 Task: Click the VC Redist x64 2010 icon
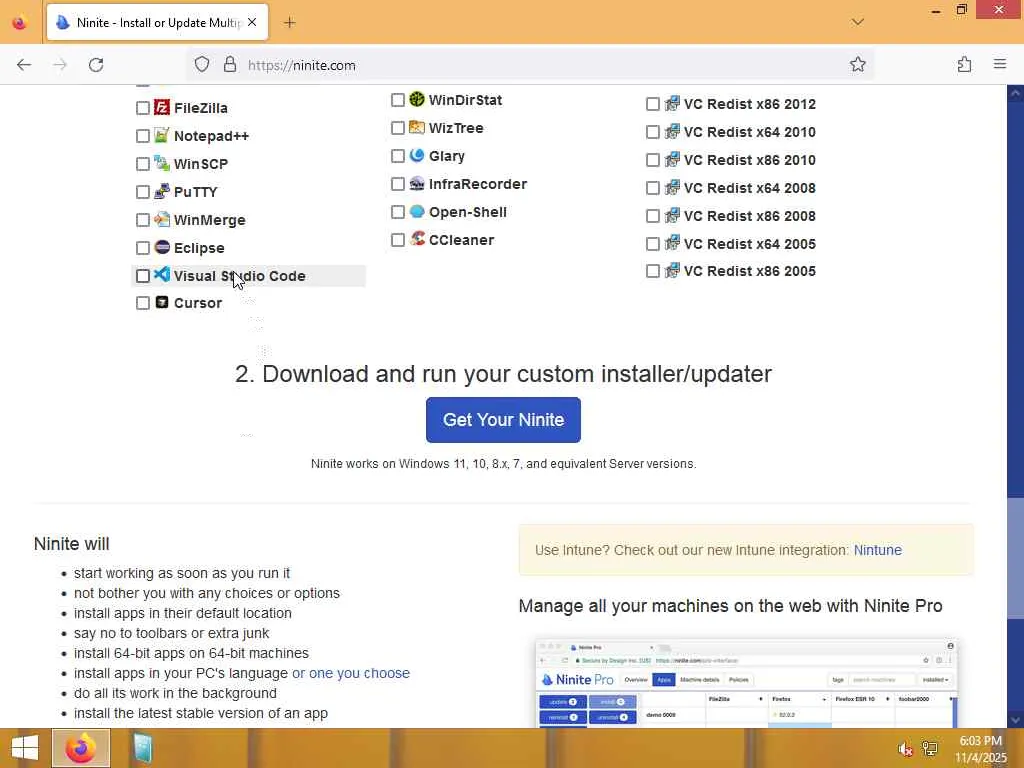[x=672, y=131]
